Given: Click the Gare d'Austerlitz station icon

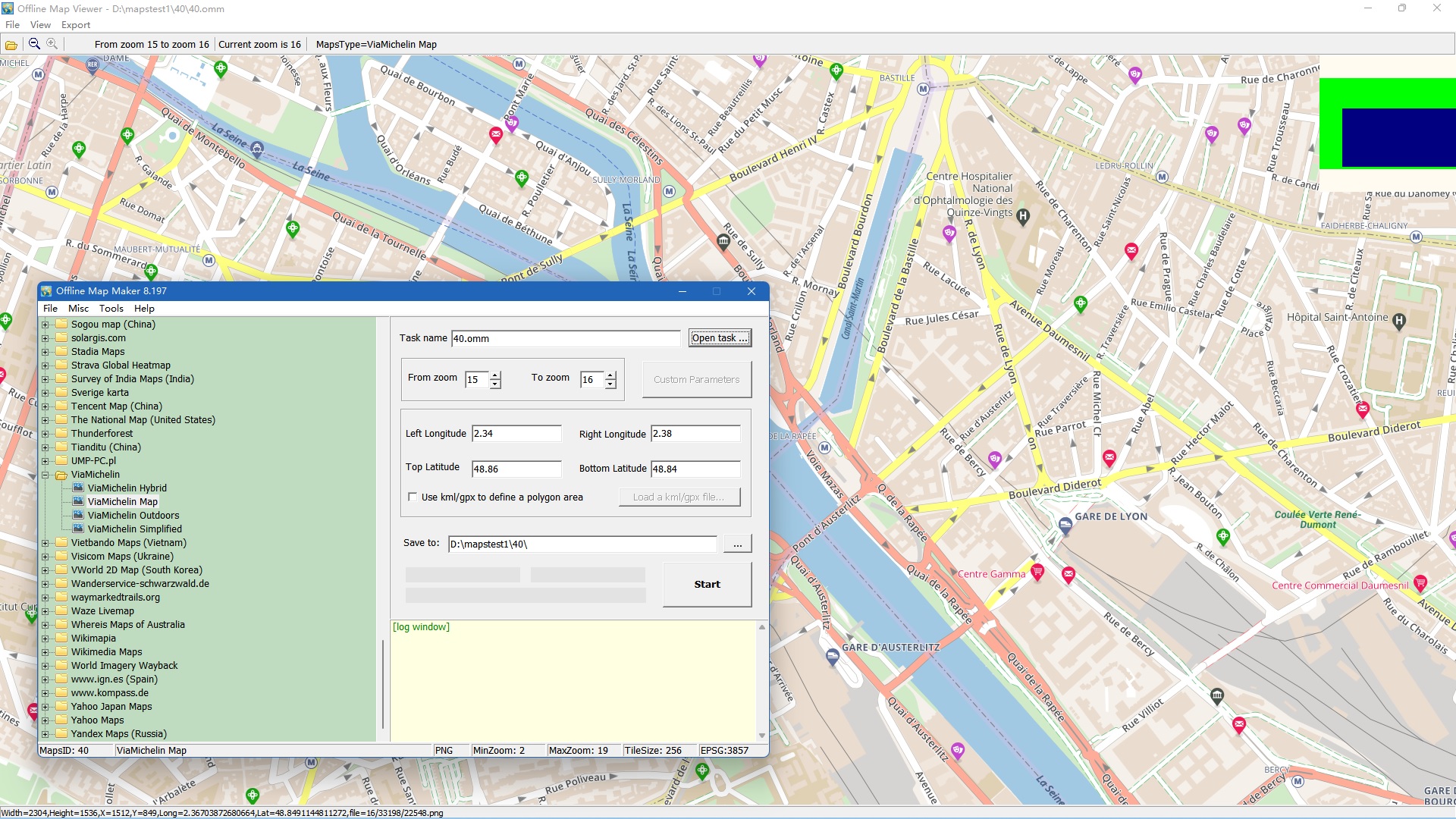Looking at the screenshot, I should tap(832, 658).
